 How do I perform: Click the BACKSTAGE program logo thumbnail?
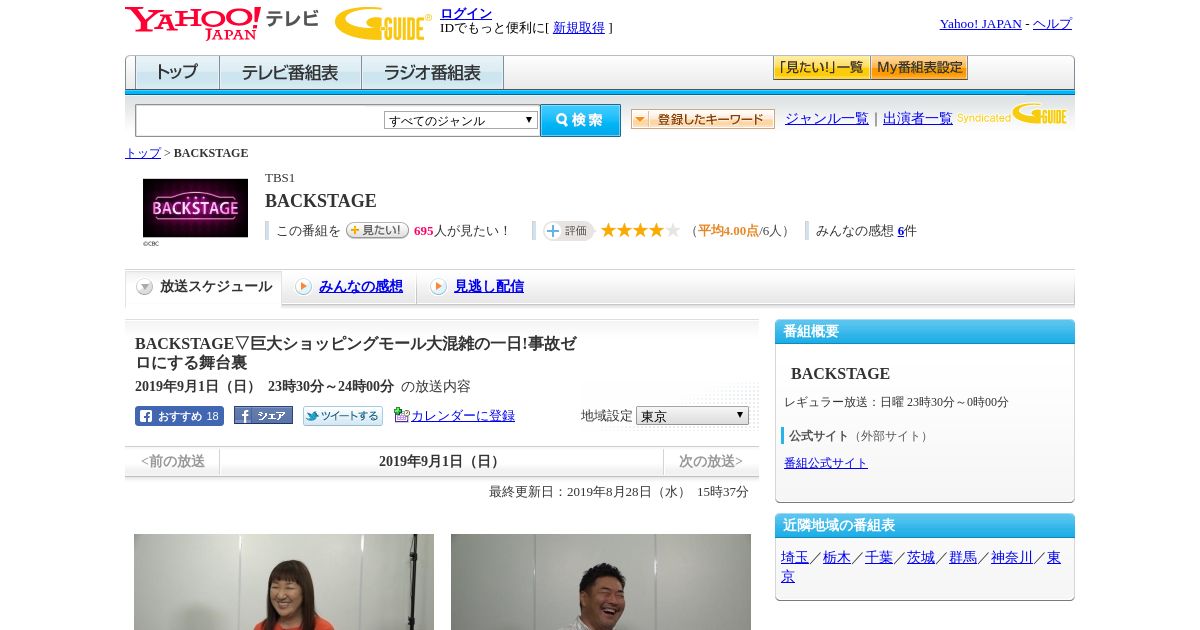pyautogui.click(x=195, y=208)
